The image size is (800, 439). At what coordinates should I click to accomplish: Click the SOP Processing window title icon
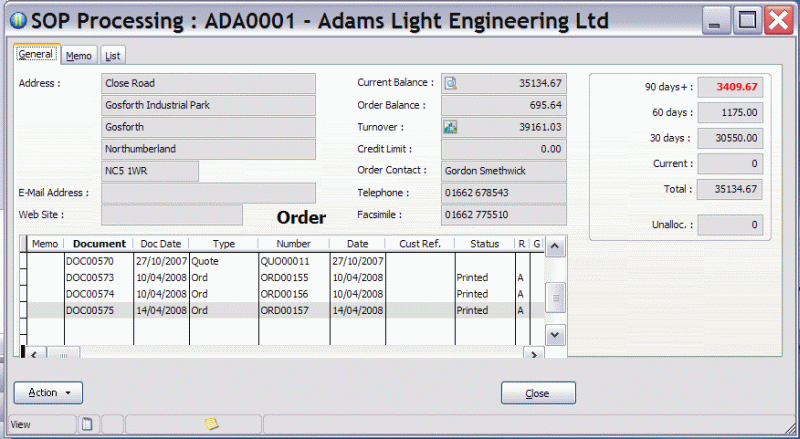tap(18, 20)
